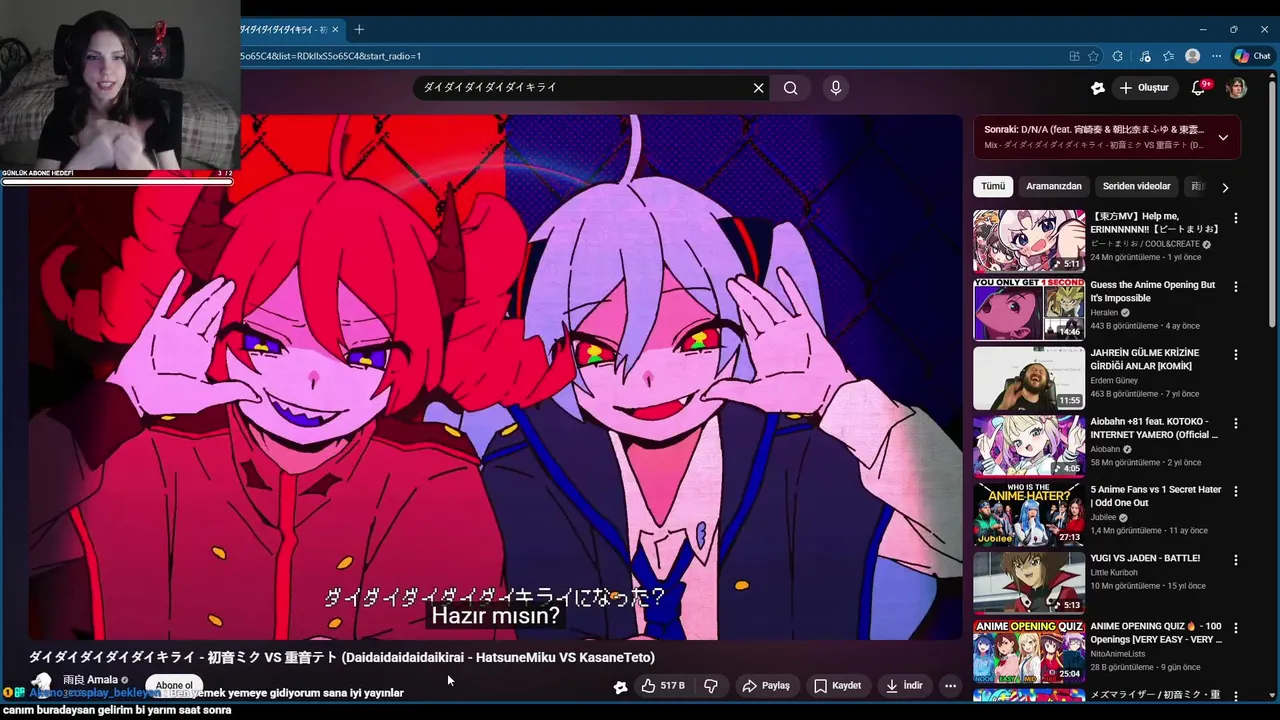
Task: Show more filter chips with right arrow
Action: 1225,187
